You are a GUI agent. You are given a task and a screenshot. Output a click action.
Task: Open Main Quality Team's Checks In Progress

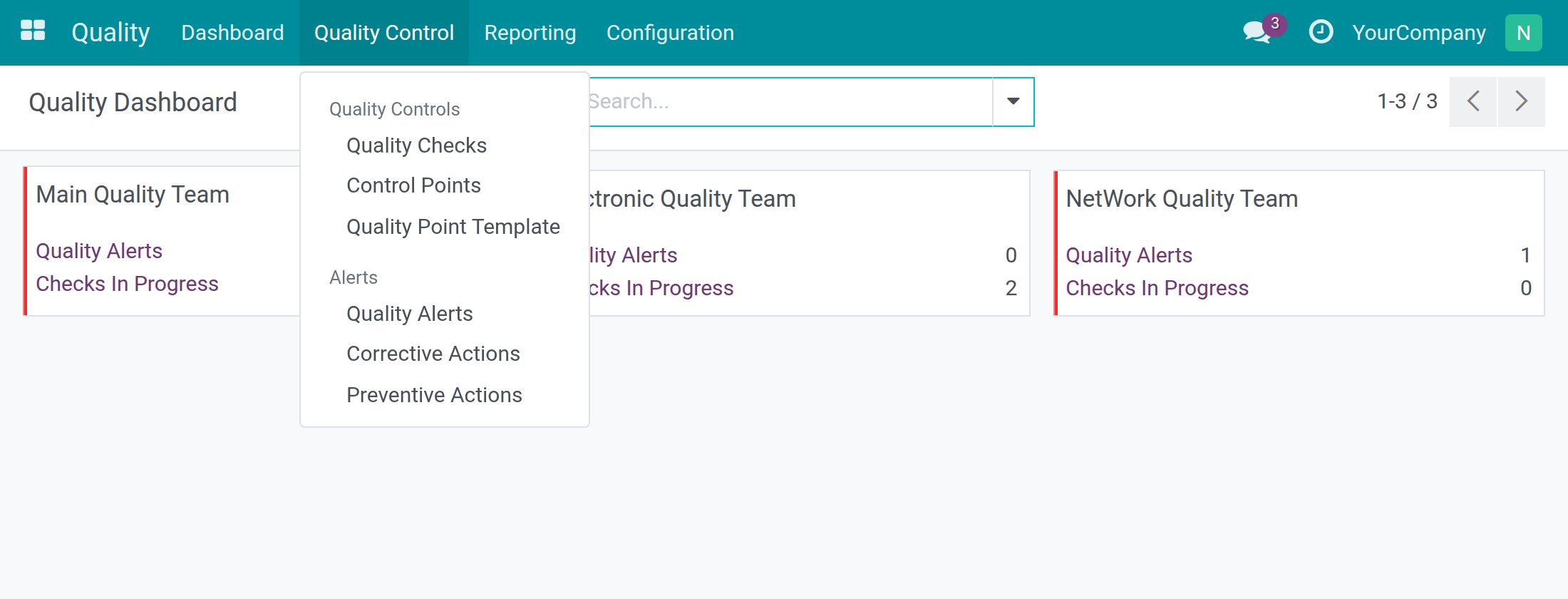(127, 284)
